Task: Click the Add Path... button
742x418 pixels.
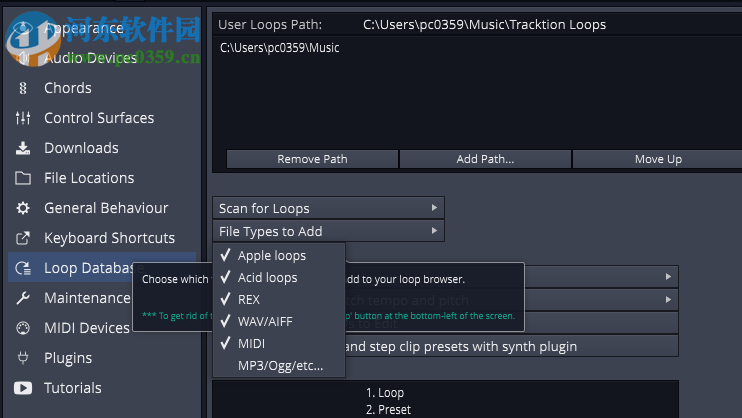Action: tap(485, 159)
